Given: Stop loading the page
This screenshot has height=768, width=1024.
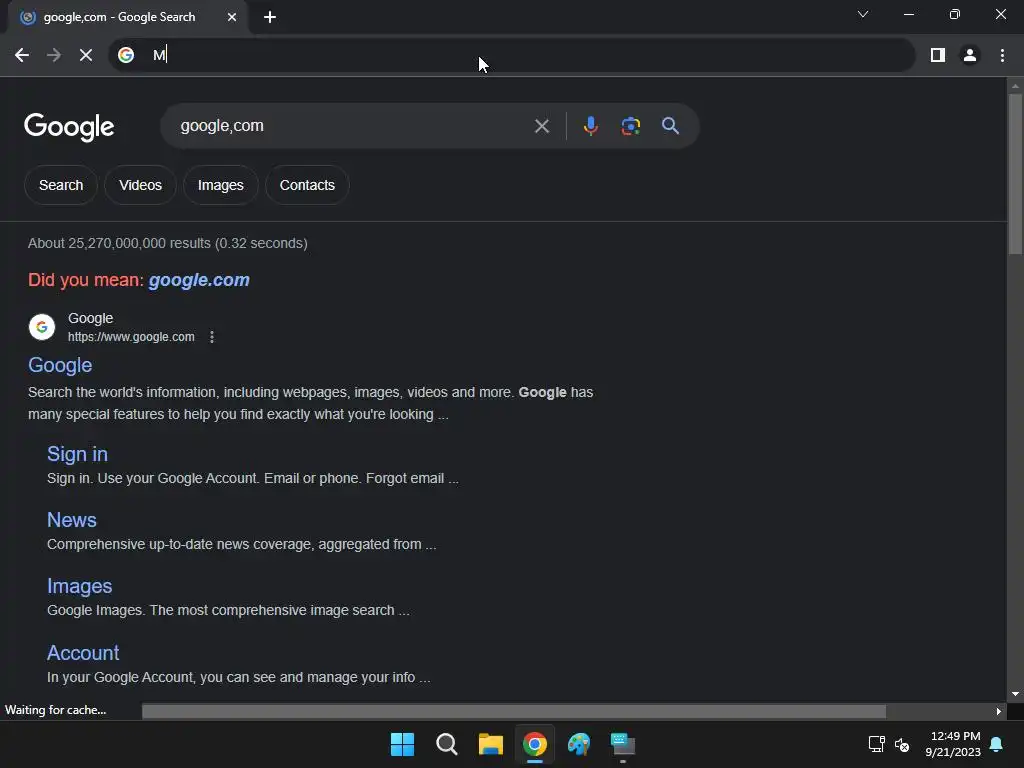Looking at the screenshot, I should tap(86, 55).
